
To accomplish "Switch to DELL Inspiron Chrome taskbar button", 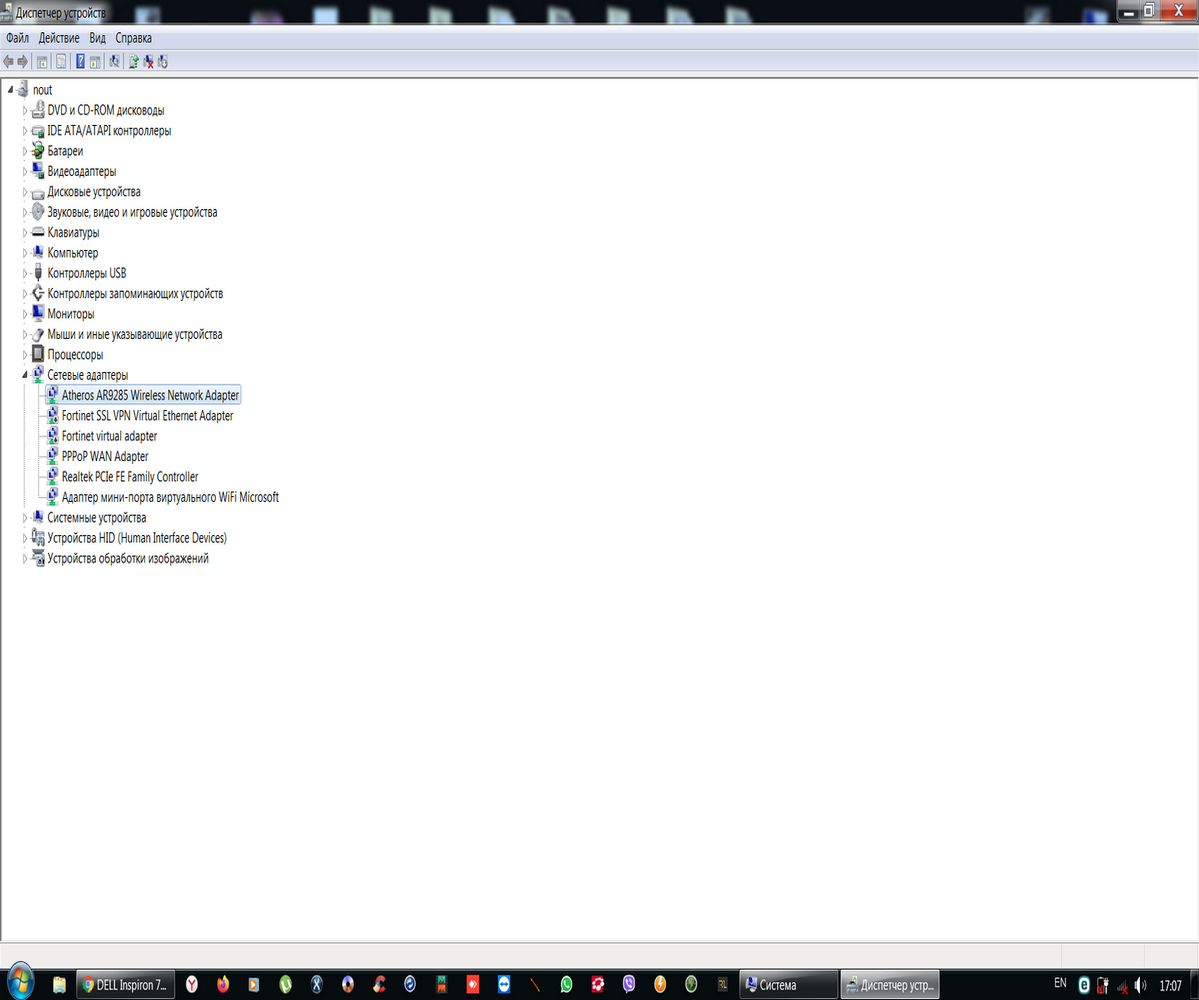I will (125, 984).
